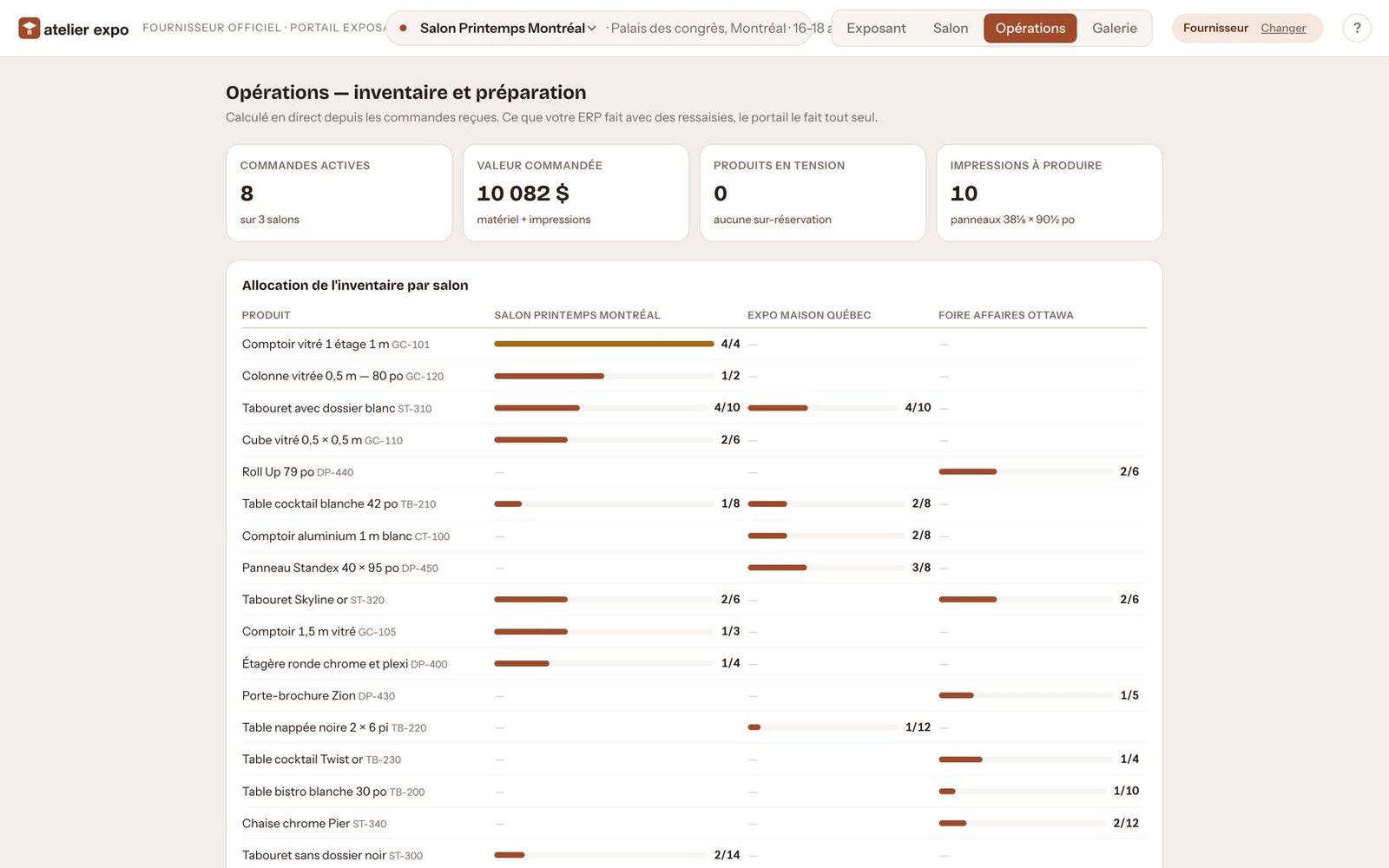
Task: Expand the Salon Printemps Montréal dropdown
Action: pyautogui.click(x=507, y=28)
